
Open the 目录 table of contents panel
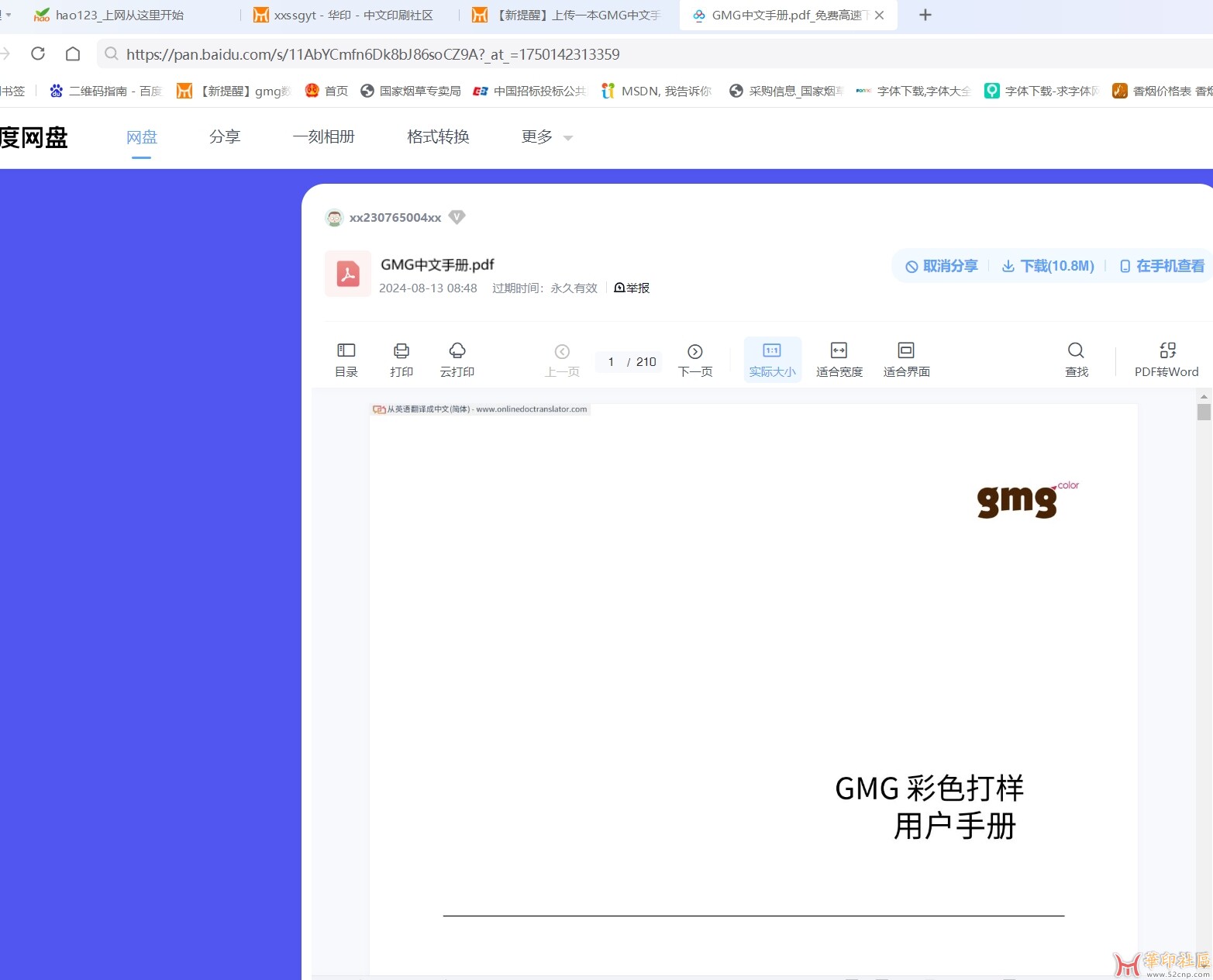click(346, 360)
